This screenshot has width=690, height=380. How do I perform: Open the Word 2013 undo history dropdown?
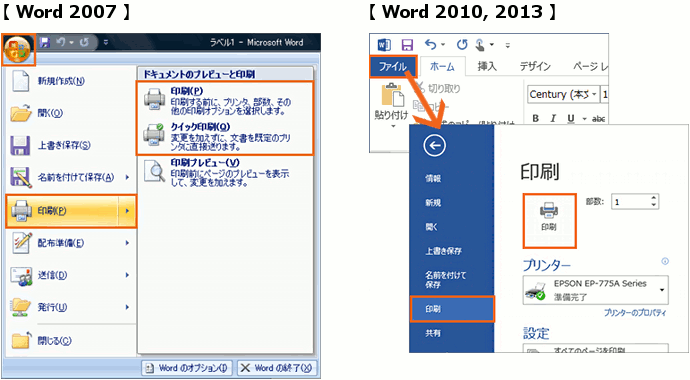pyautogui.click(x=443, y=45)
